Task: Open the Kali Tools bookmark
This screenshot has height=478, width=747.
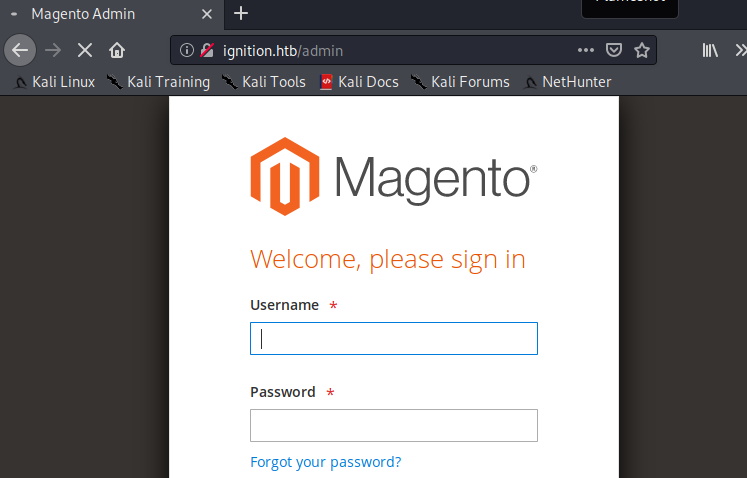Action: 264,82
